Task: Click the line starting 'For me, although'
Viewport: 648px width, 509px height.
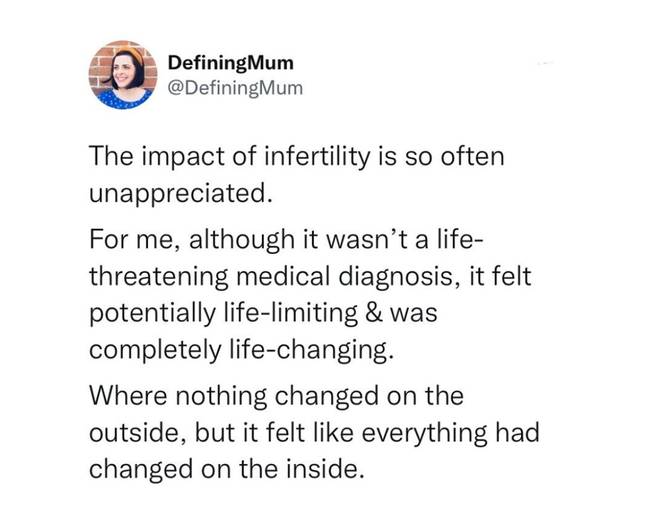Action: (286, 239)
